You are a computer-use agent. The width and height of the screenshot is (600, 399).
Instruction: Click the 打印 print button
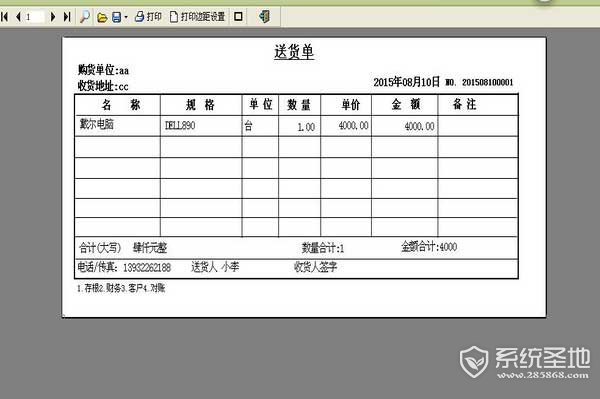tap(148, 16)
